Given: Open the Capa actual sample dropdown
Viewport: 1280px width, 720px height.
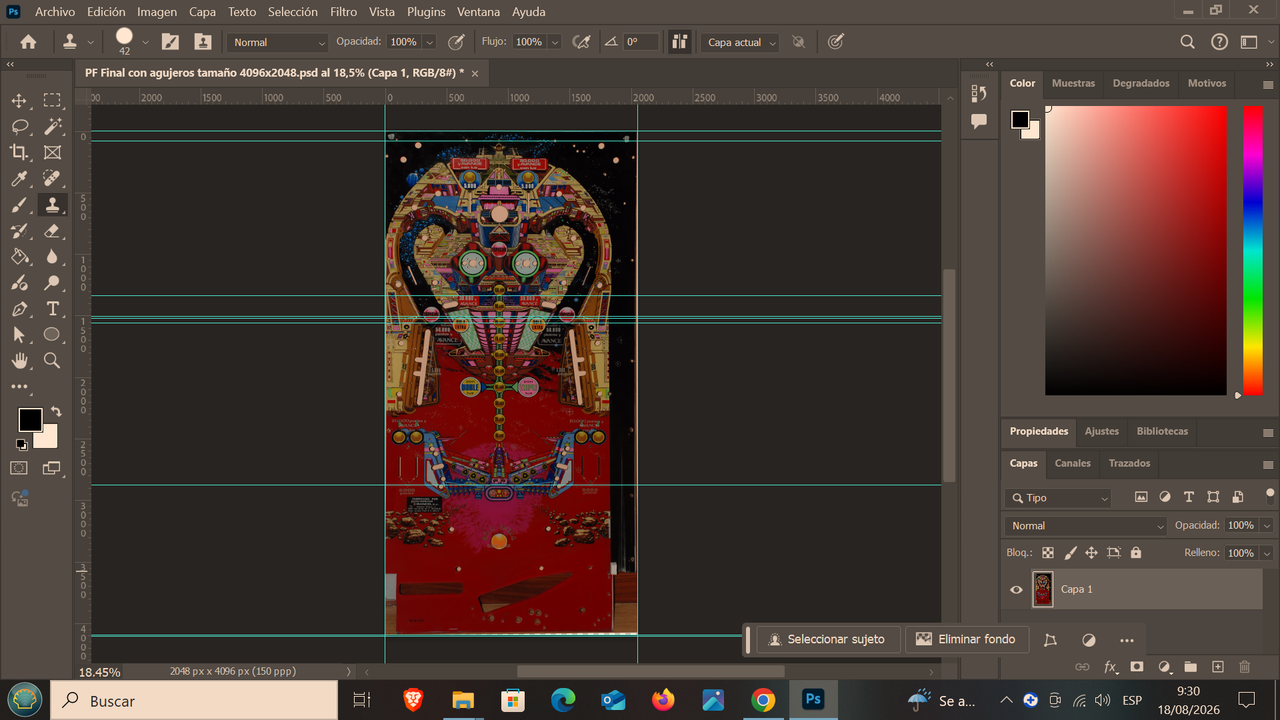Looking at the screenshot, I should (741, 42).
